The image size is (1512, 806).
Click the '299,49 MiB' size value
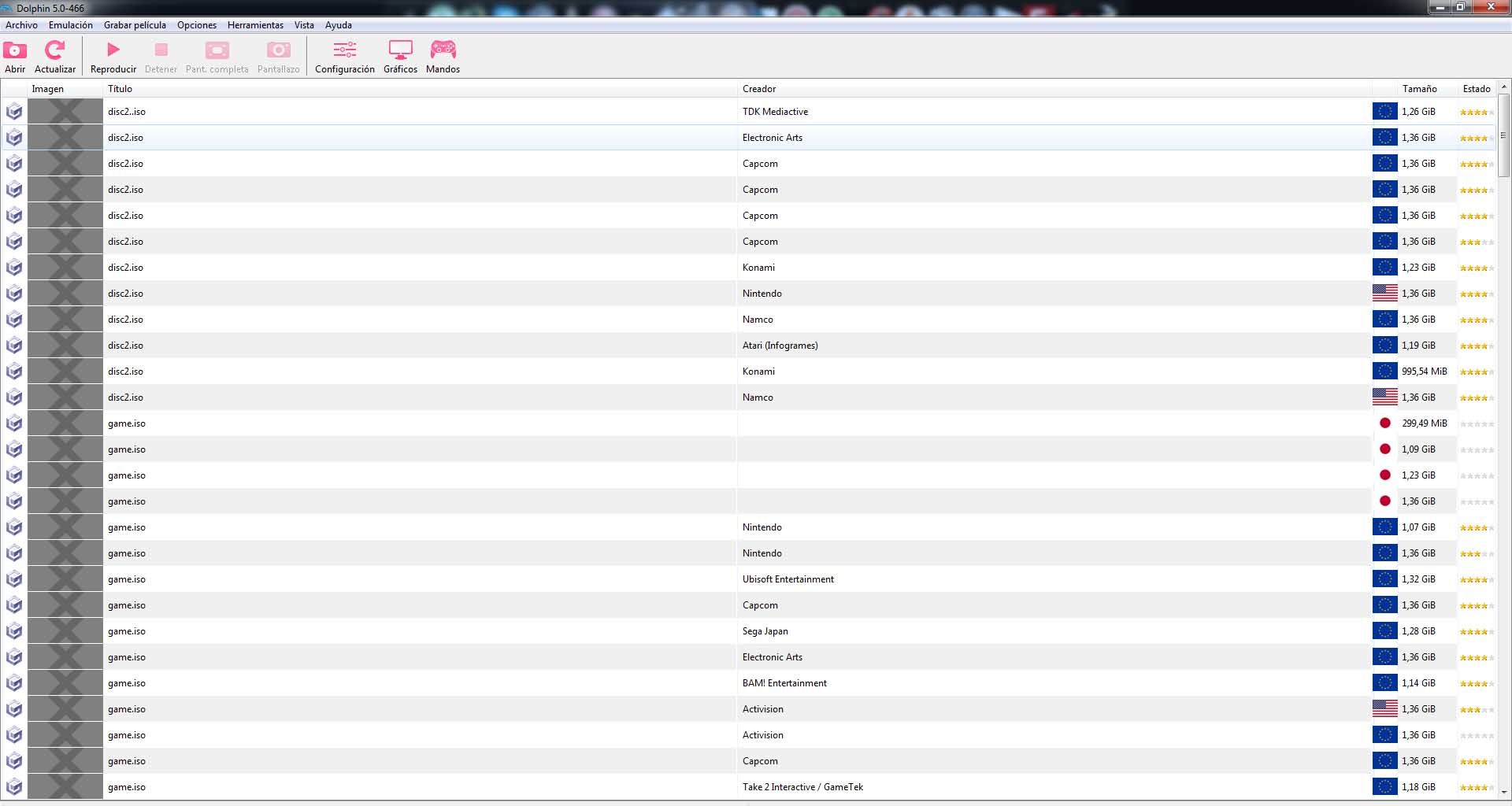[1425, 423]
